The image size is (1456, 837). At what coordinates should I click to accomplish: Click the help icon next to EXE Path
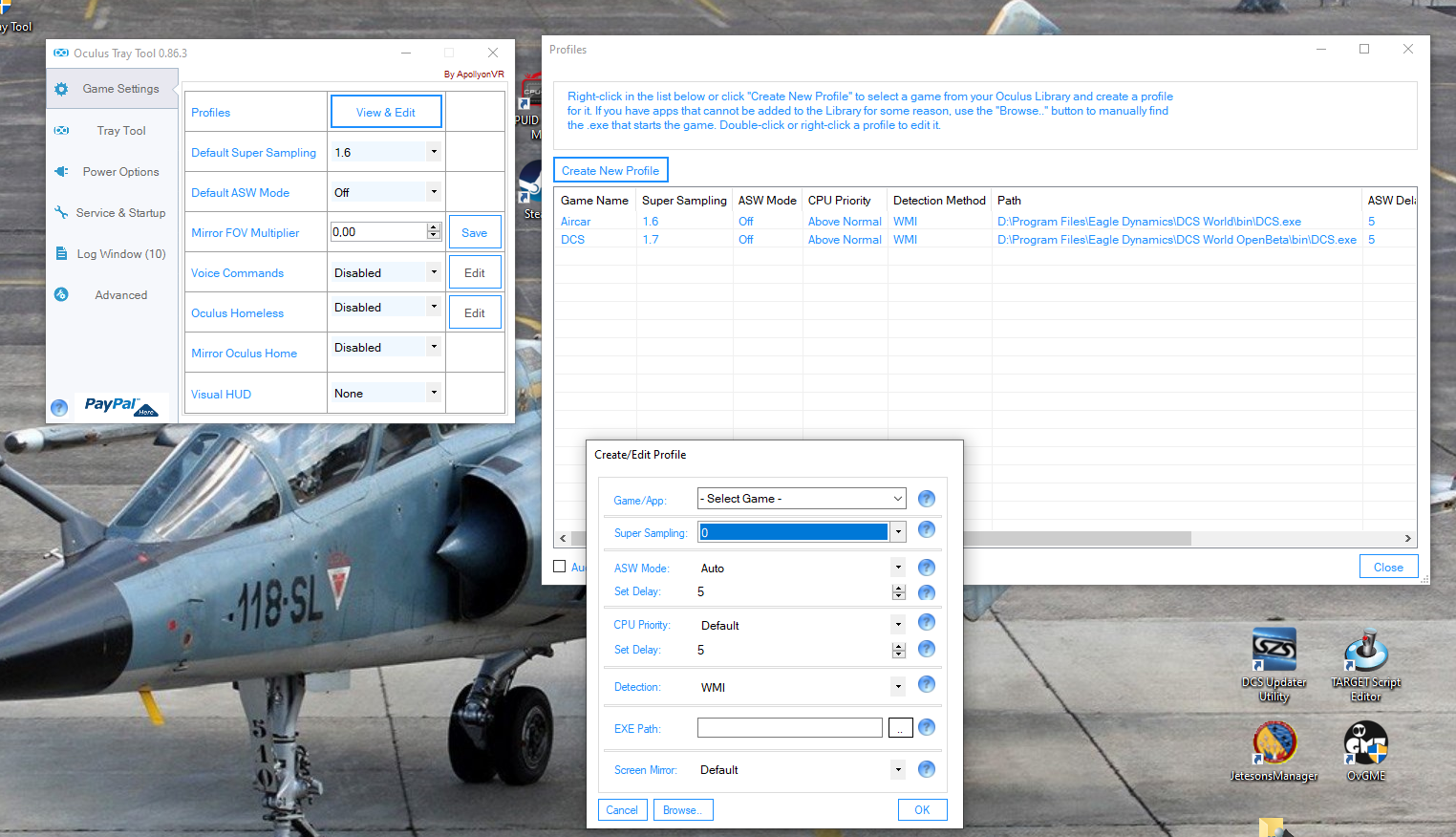[926, 728]
